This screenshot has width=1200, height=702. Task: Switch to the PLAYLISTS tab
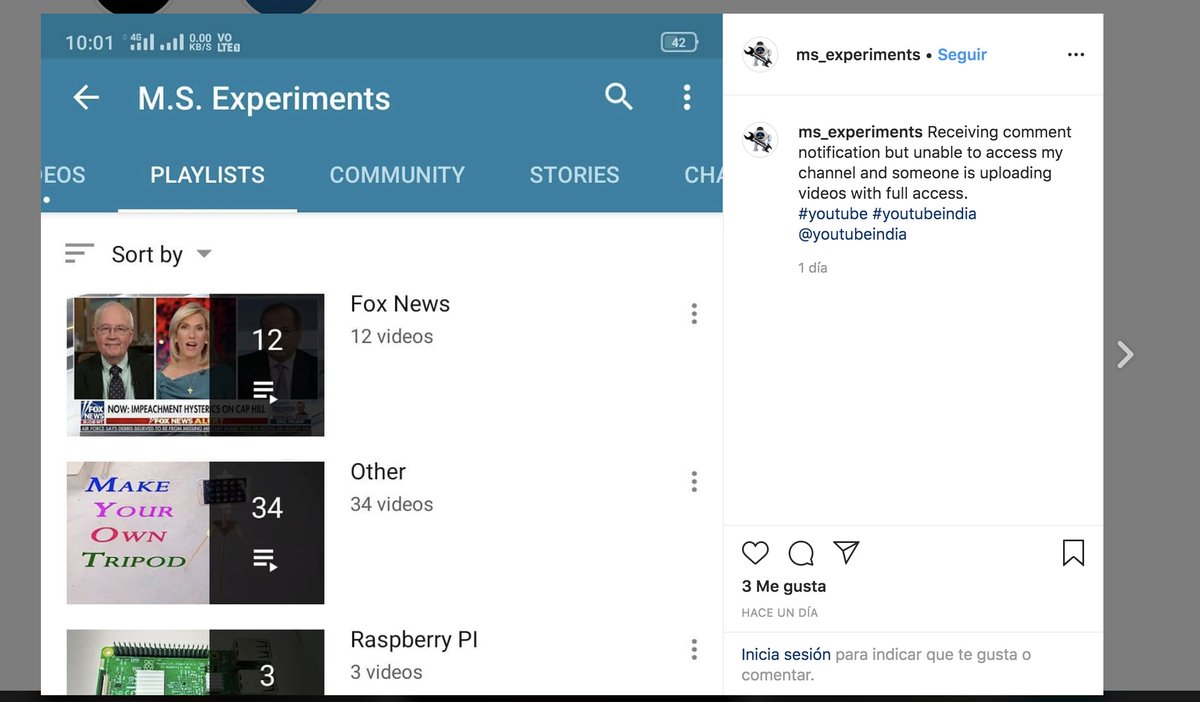click(207, 175)
